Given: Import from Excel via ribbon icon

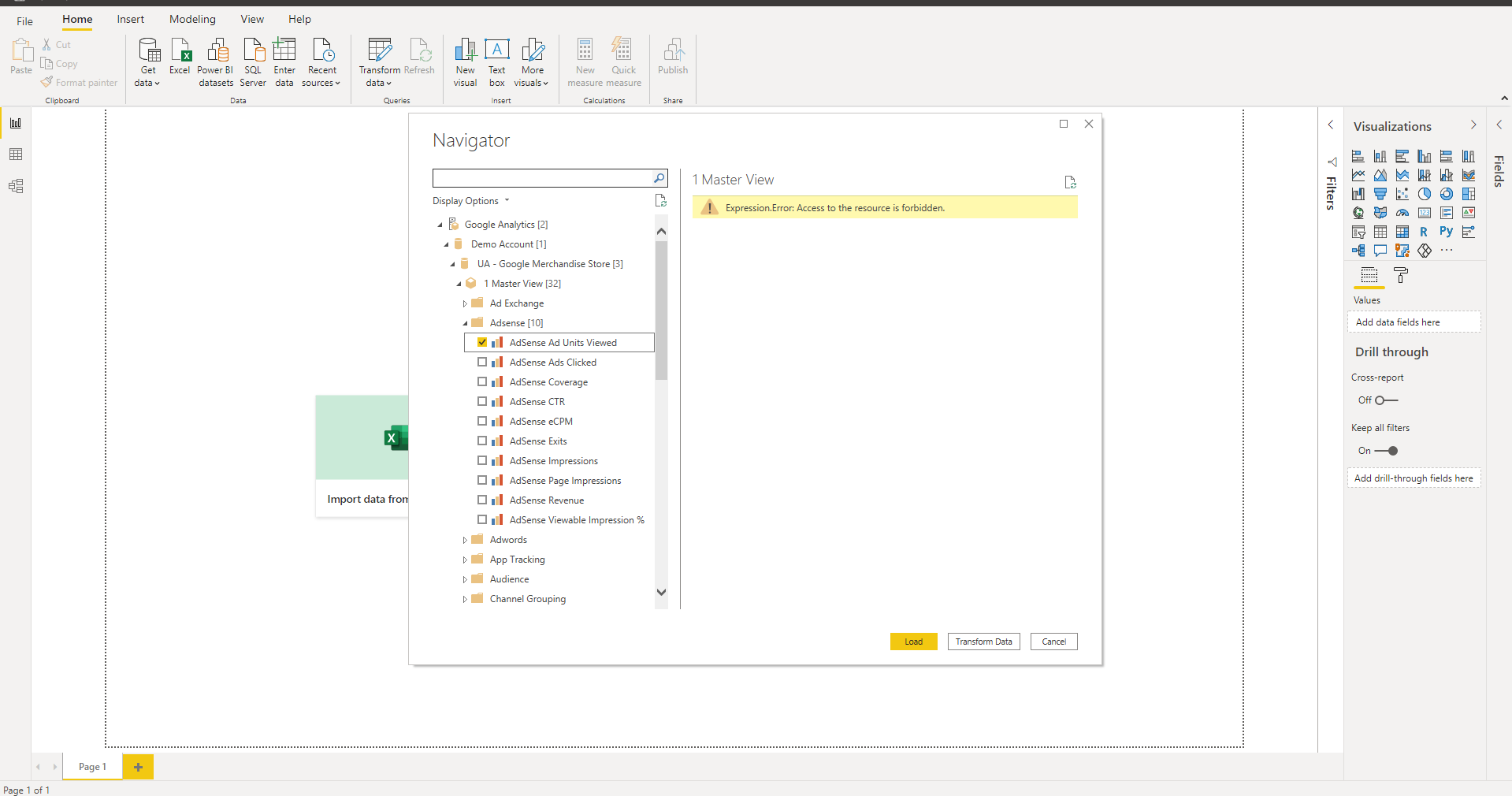Looking at the screenshot, I should 180,57.
